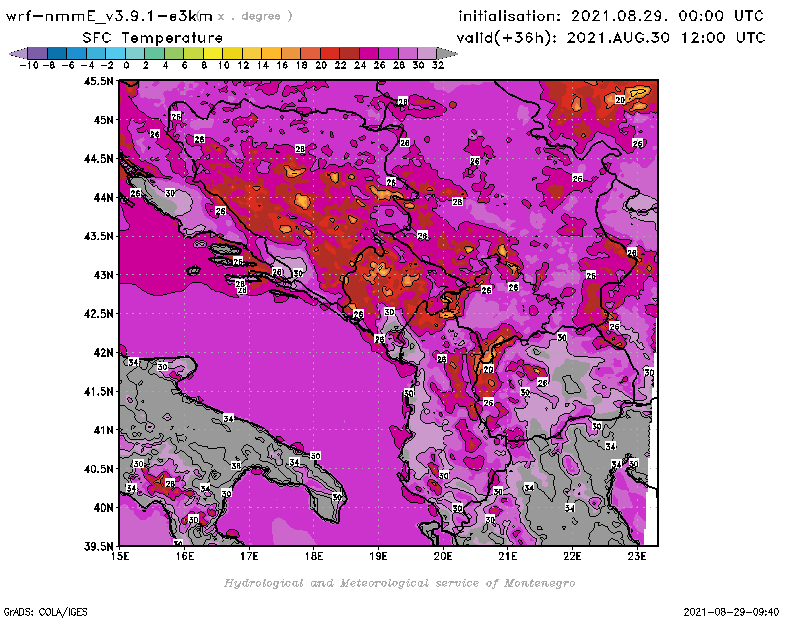The width and height of the screenshot is (800, 618).
Task: Click the 19E longitude label
Action: [378, 556]
